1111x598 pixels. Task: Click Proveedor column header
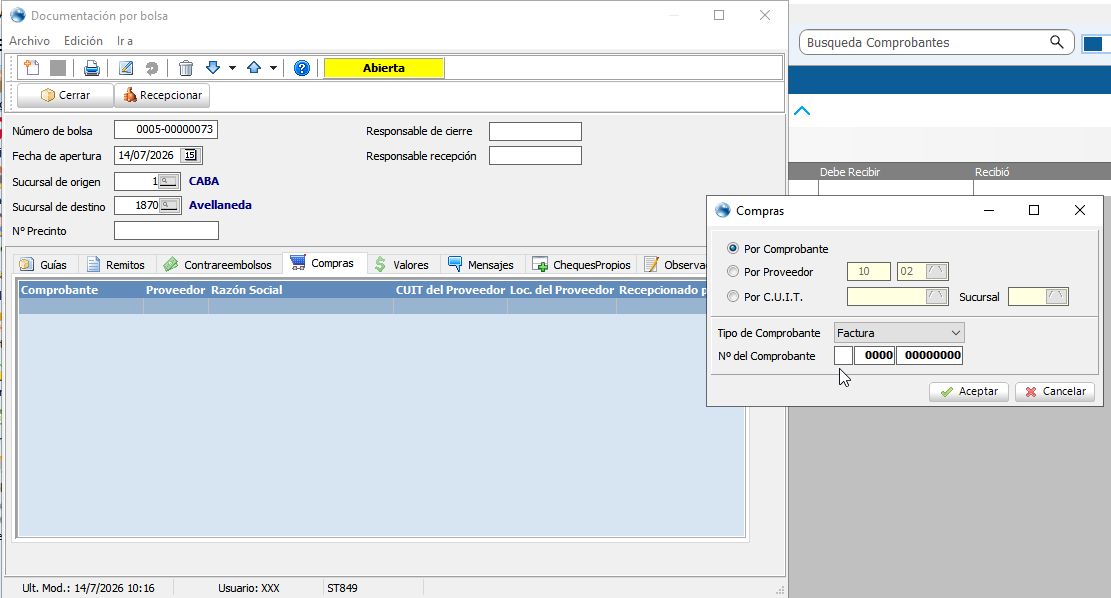[175, 290]
